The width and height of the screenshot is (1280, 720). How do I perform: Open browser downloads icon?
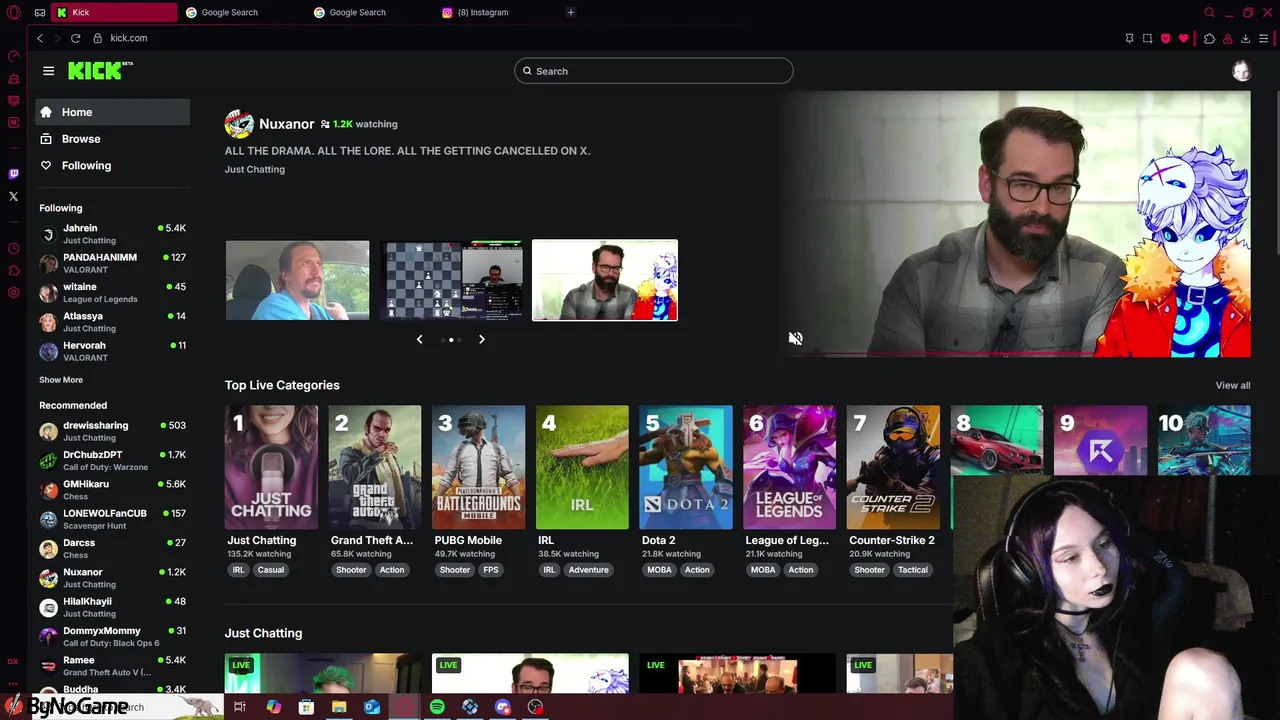pos(1245,38)
